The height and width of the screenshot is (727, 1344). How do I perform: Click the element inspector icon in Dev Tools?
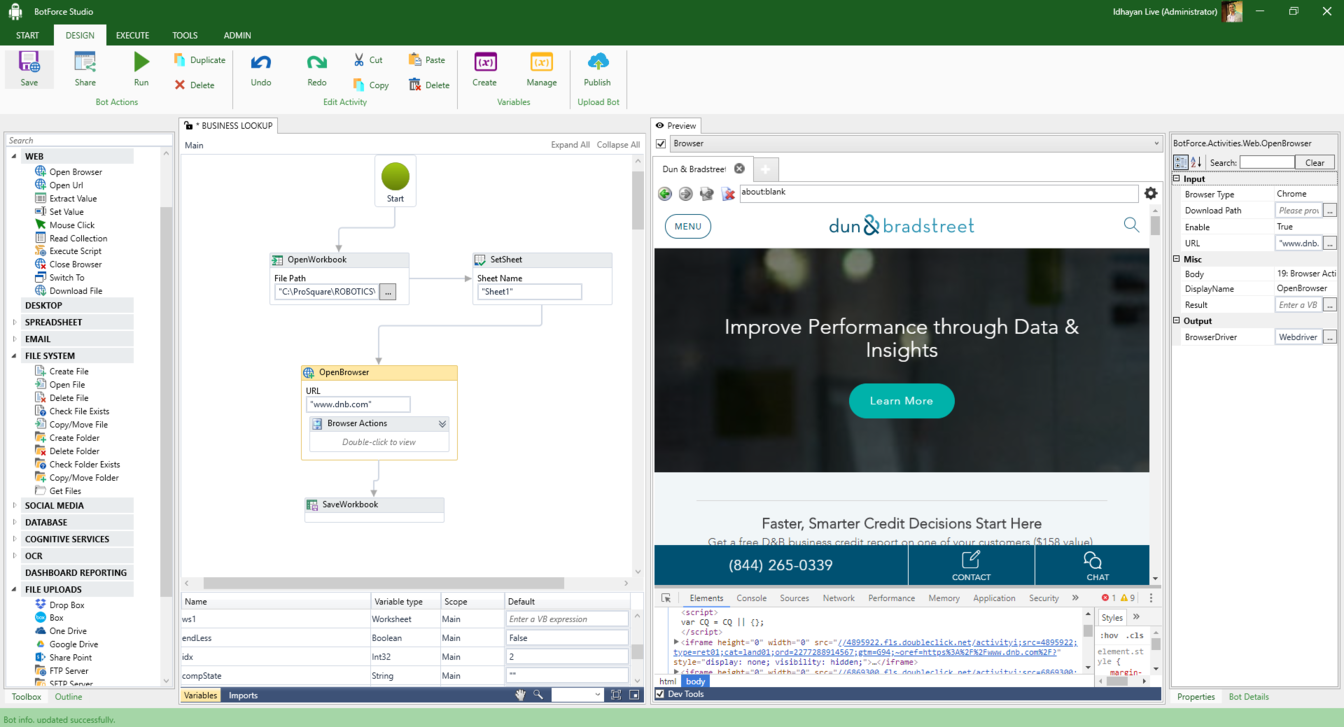pyautogui.click(x=666, y=598)
